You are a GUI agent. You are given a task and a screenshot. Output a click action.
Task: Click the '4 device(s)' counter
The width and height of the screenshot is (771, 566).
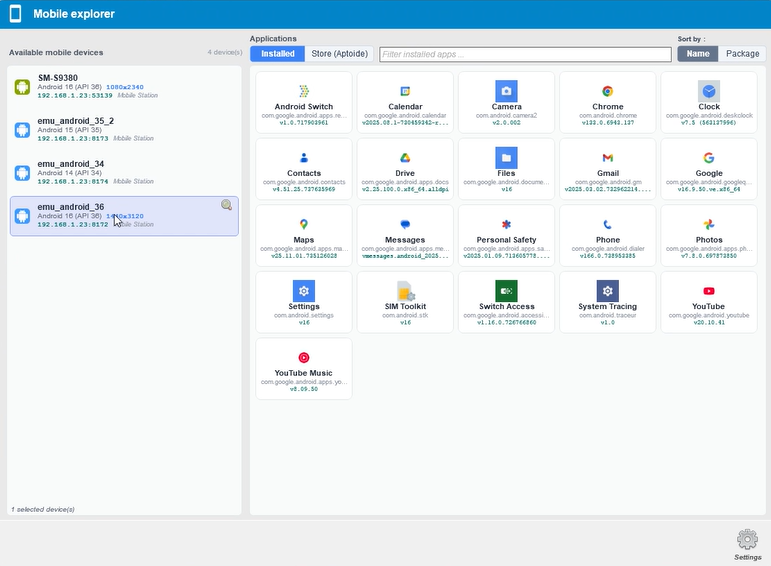[225, 52]
